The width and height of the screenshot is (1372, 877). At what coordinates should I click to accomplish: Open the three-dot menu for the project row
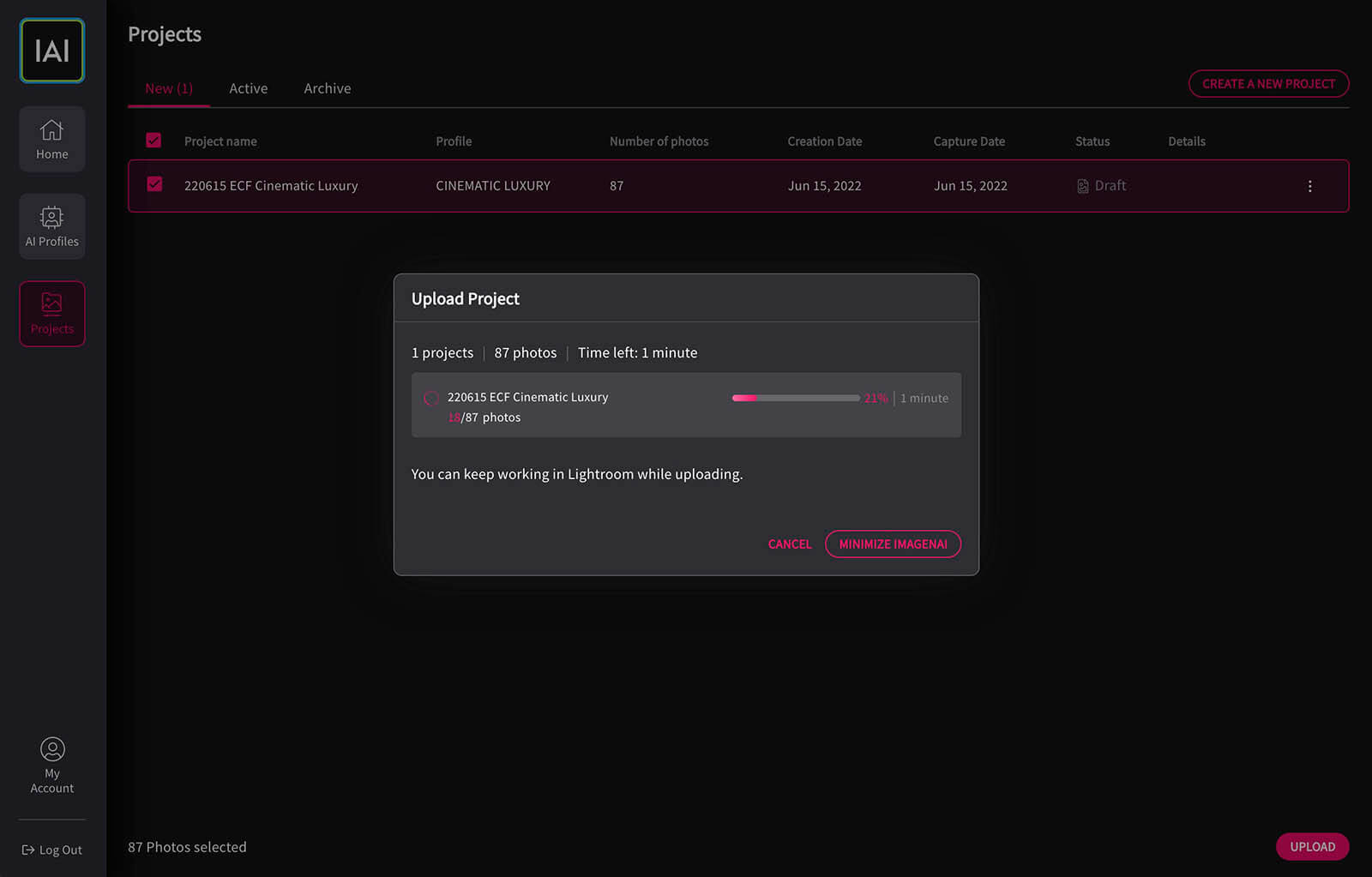tap(1309, 186)
